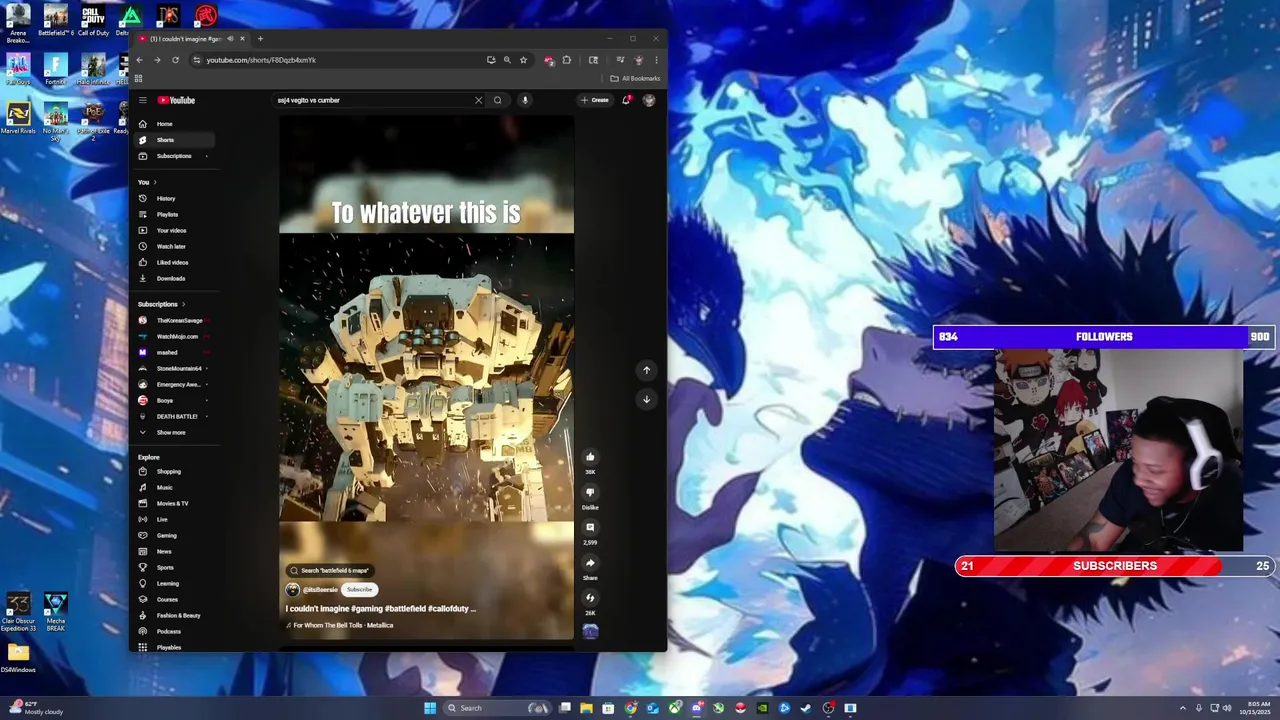Viewport: 1280px width, 720px height.
Task: Show hidden system tray icons chevron
Action: (x=1183, y=708)
